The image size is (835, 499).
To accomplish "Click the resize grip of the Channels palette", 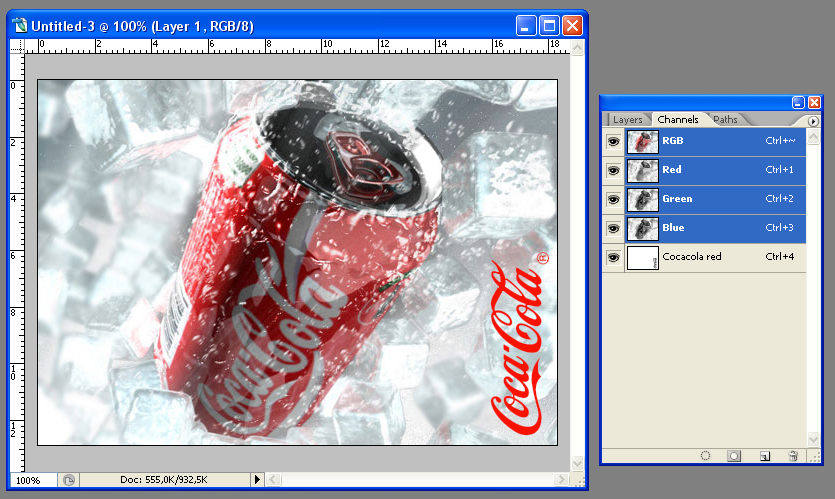I will (x=814, y=456).
